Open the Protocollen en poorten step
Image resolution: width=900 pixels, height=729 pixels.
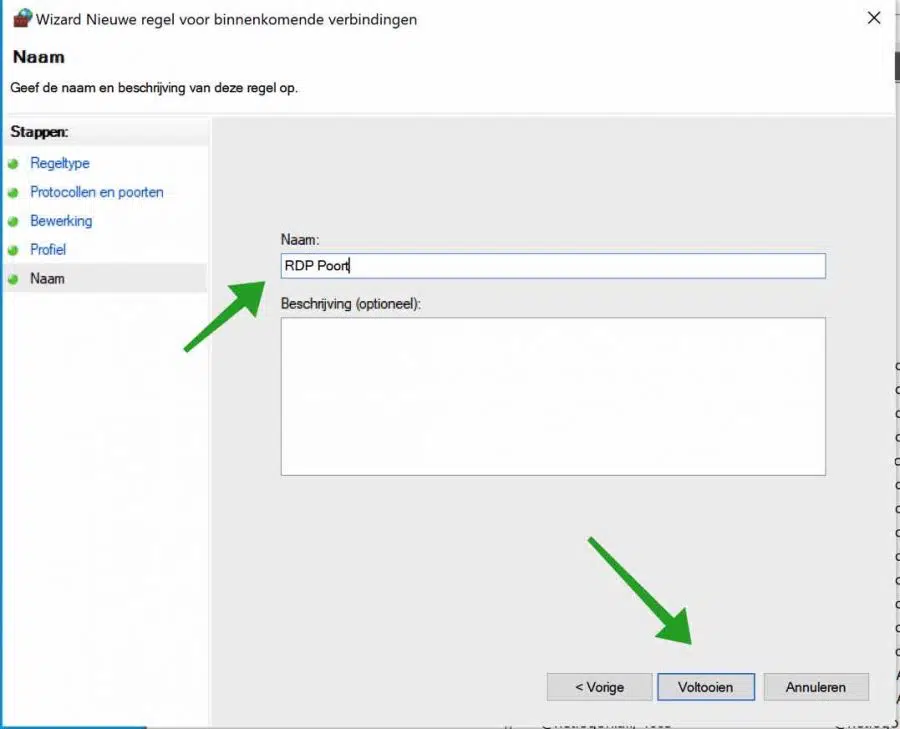[x=96, y=192]
